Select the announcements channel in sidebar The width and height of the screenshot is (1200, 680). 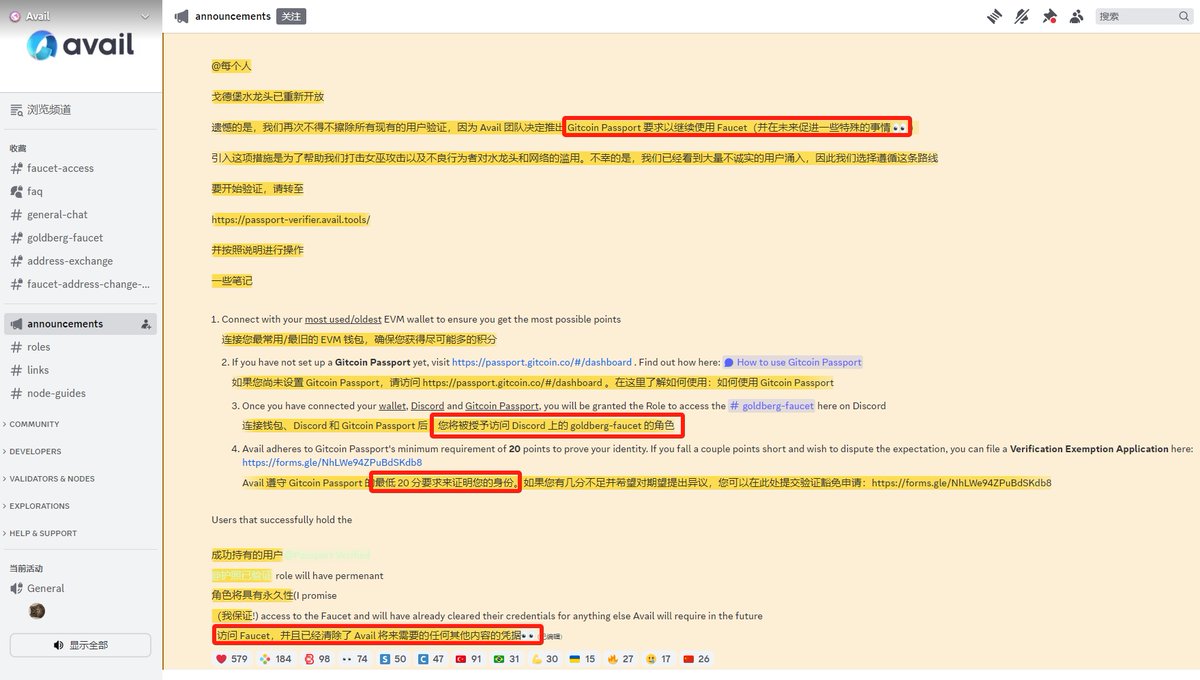(x=80, y=324)
